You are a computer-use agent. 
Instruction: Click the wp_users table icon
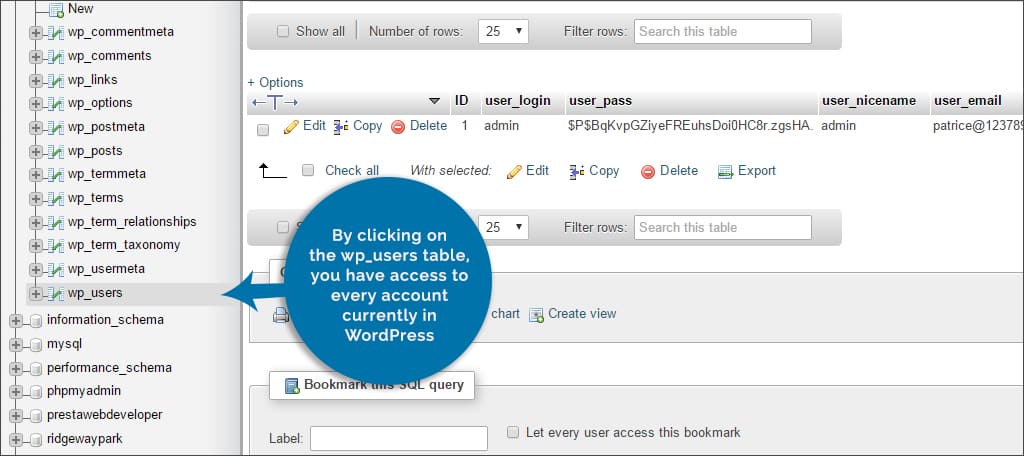click(x=56, y=293)
